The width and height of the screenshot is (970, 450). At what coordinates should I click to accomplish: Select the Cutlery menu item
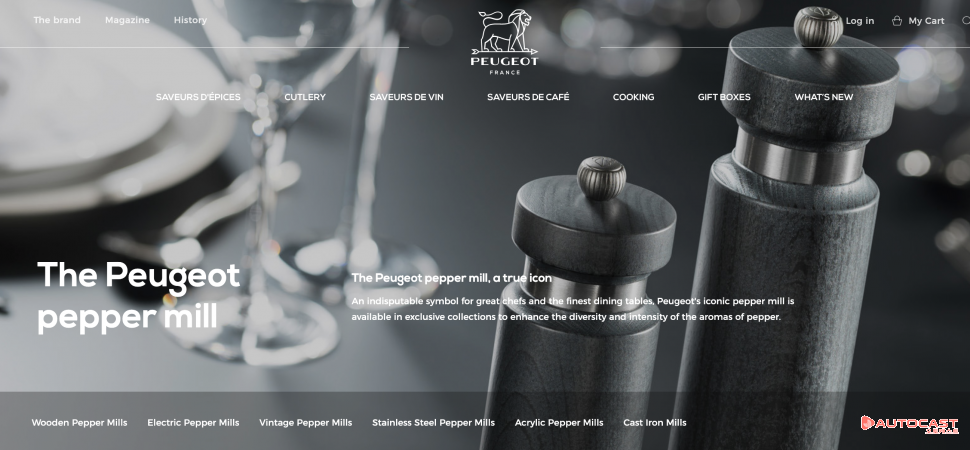[x=305, y=97]
